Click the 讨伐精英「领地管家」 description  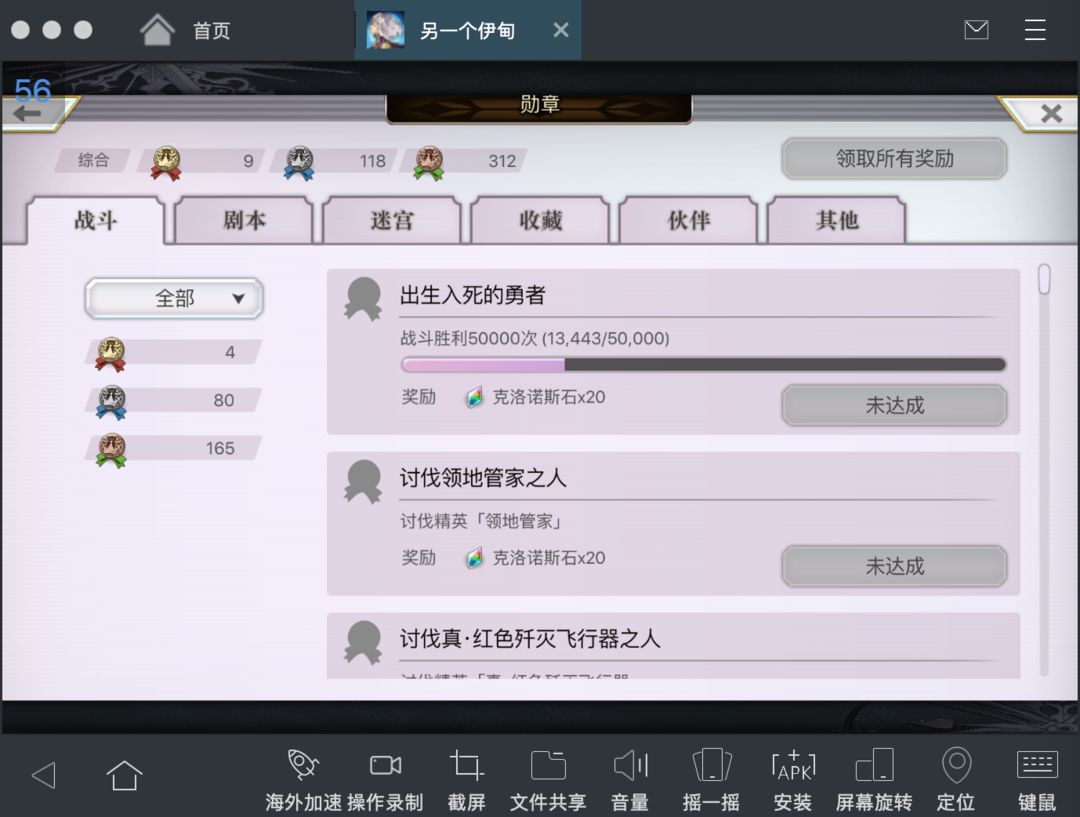(x=481, y=521)
